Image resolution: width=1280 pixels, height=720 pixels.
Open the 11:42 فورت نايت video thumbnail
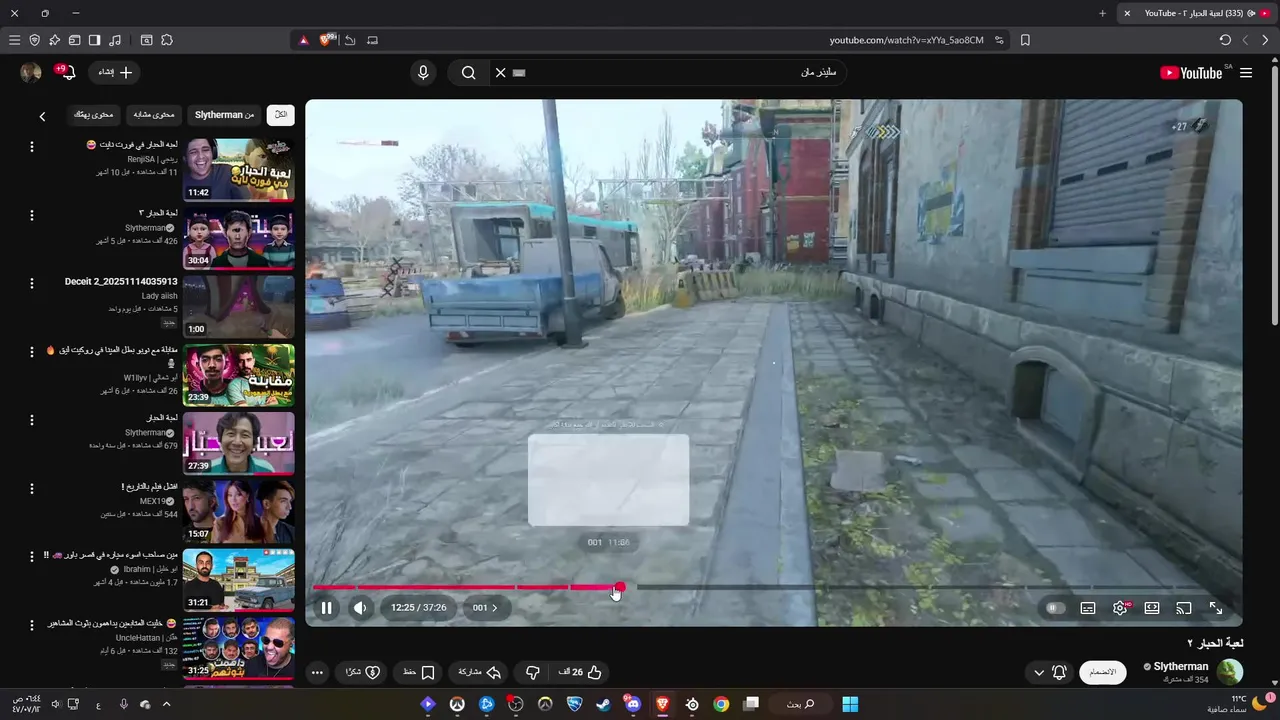coord(239,169)
